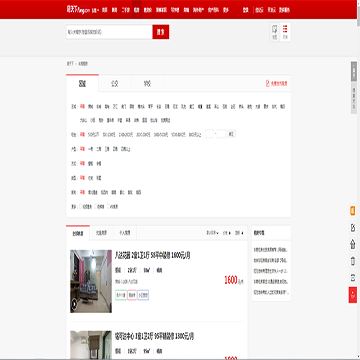The width and height of the screenshot is (360, 360).
Task: Switch to map view using the map icon
Action: pos(275,32)
